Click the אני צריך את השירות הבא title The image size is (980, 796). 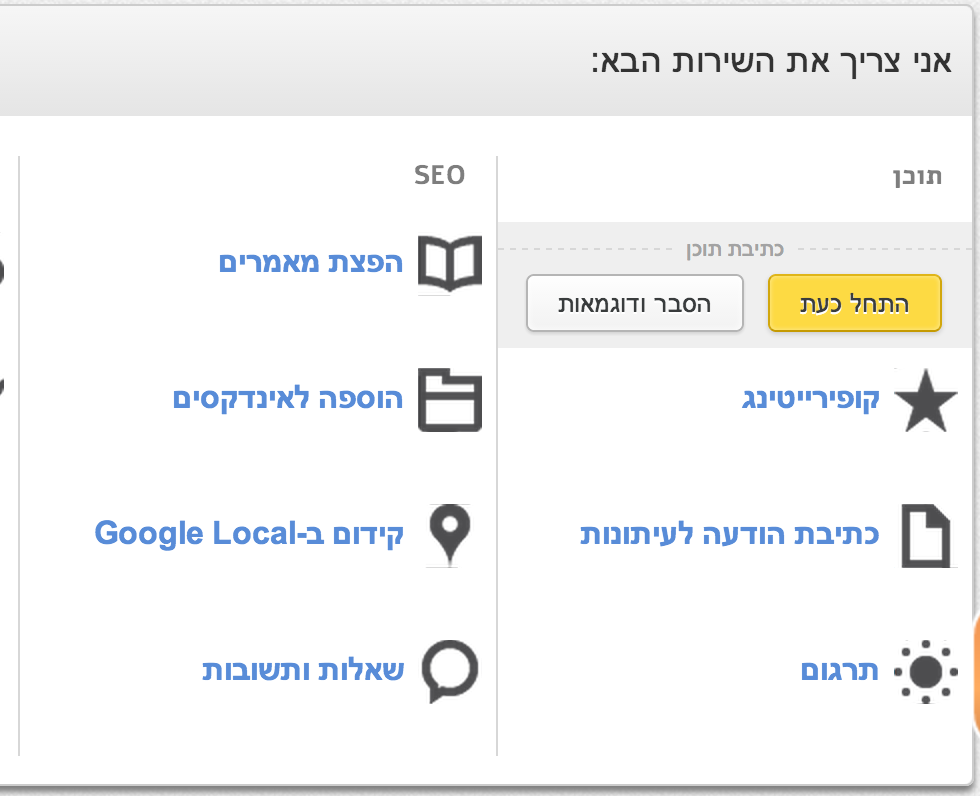pos(771,62)
